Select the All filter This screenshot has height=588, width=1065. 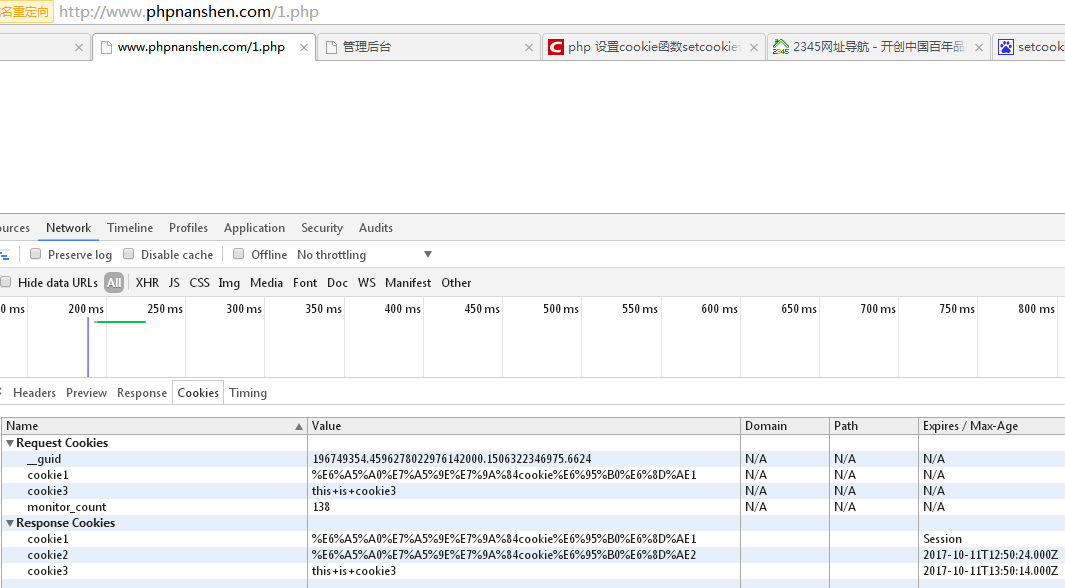coord(114,282)
